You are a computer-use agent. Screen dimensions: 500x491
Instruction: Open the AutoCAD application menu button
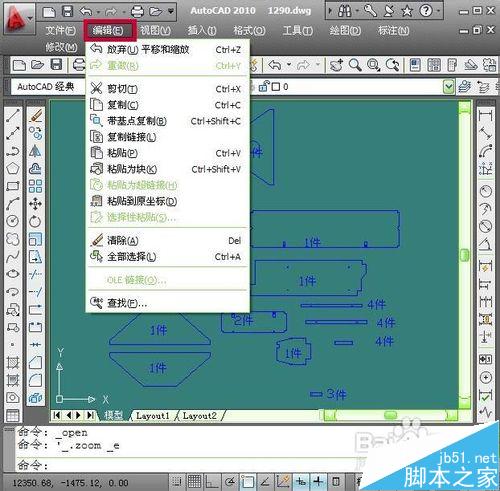[x=19, y=19]
